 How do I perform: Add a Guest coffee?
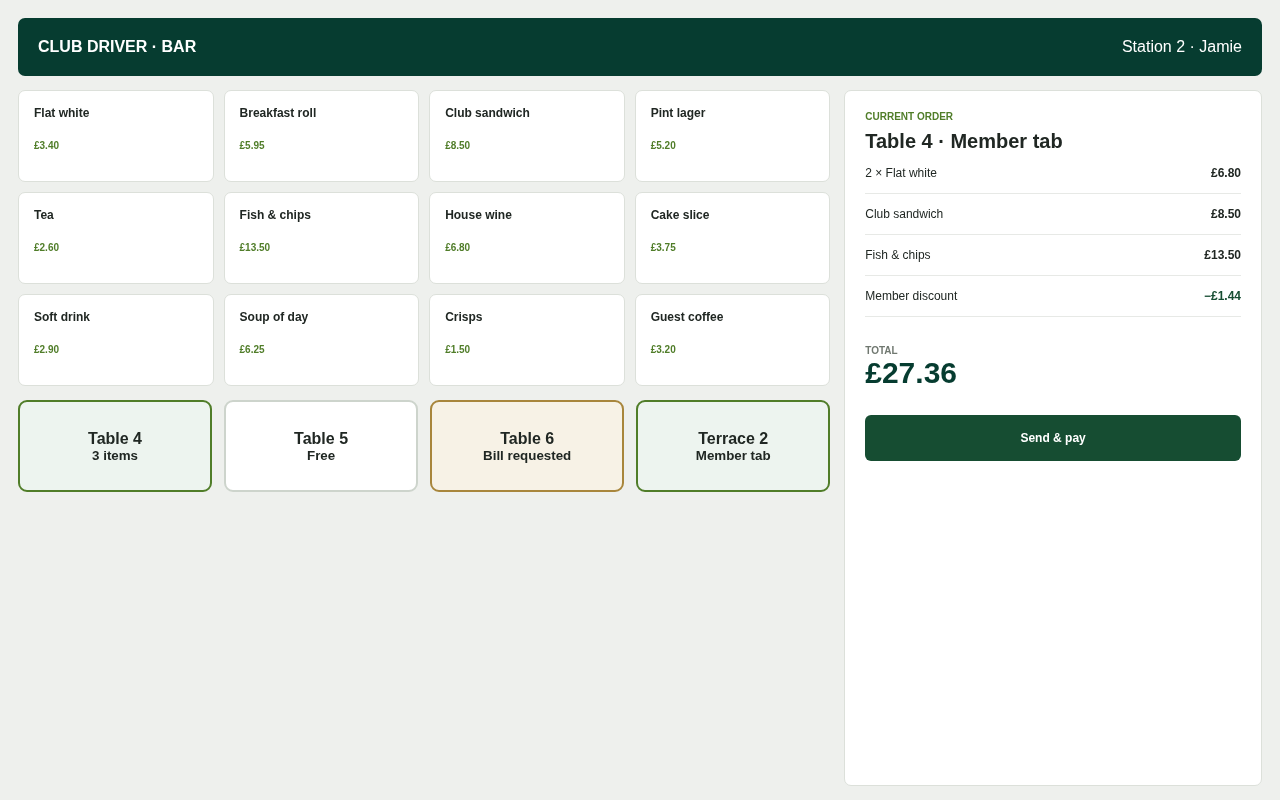[x=732, y=340]
